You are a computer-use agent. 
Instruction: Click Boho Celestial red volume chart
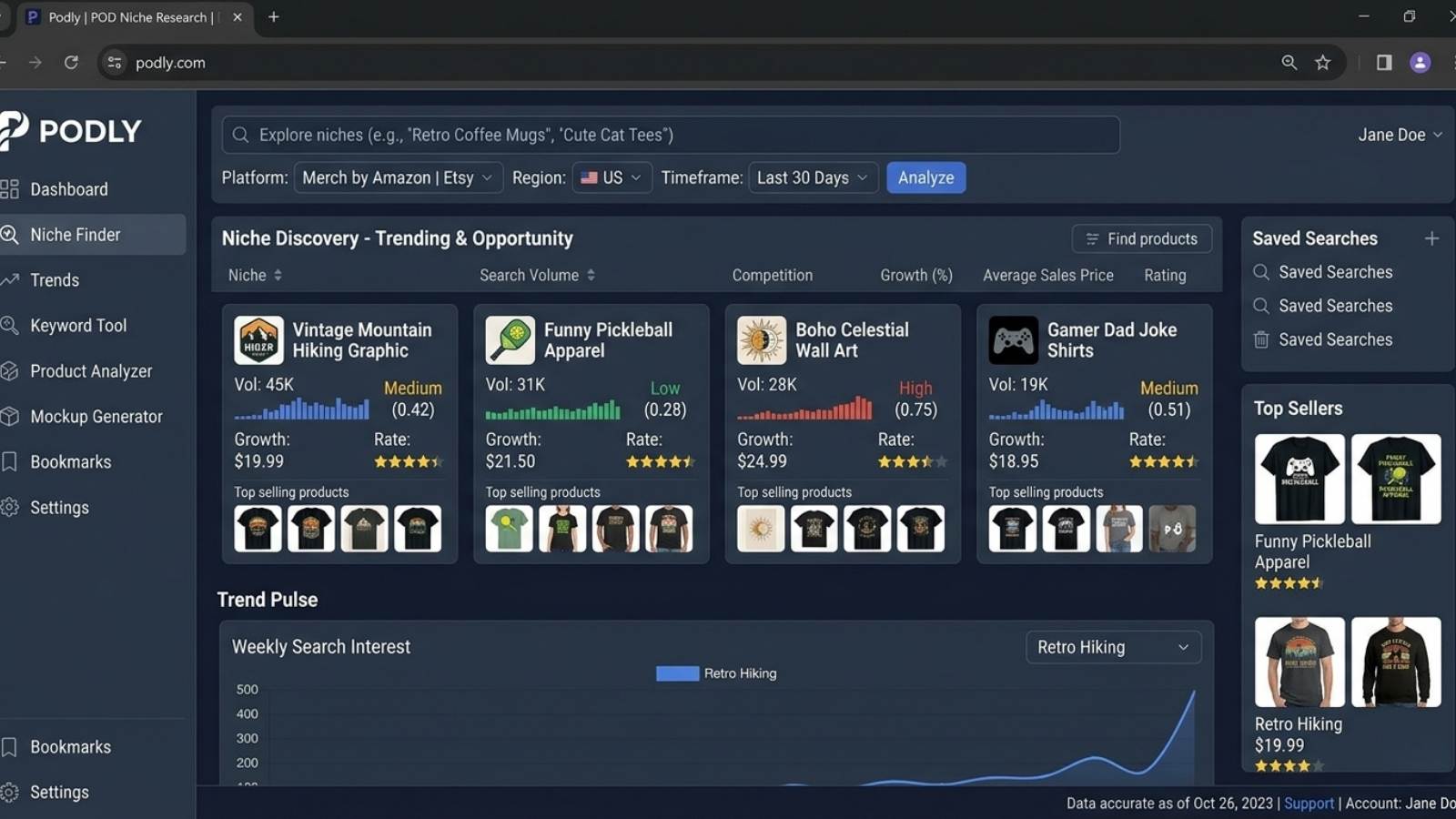804,409
